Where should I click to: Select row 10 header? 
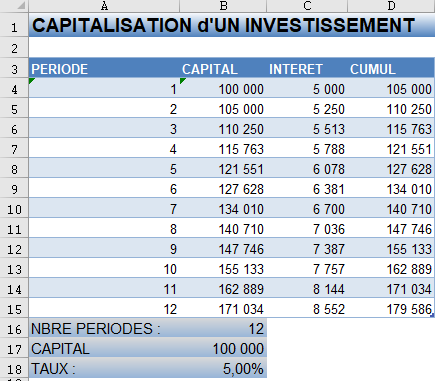[14, 209]
